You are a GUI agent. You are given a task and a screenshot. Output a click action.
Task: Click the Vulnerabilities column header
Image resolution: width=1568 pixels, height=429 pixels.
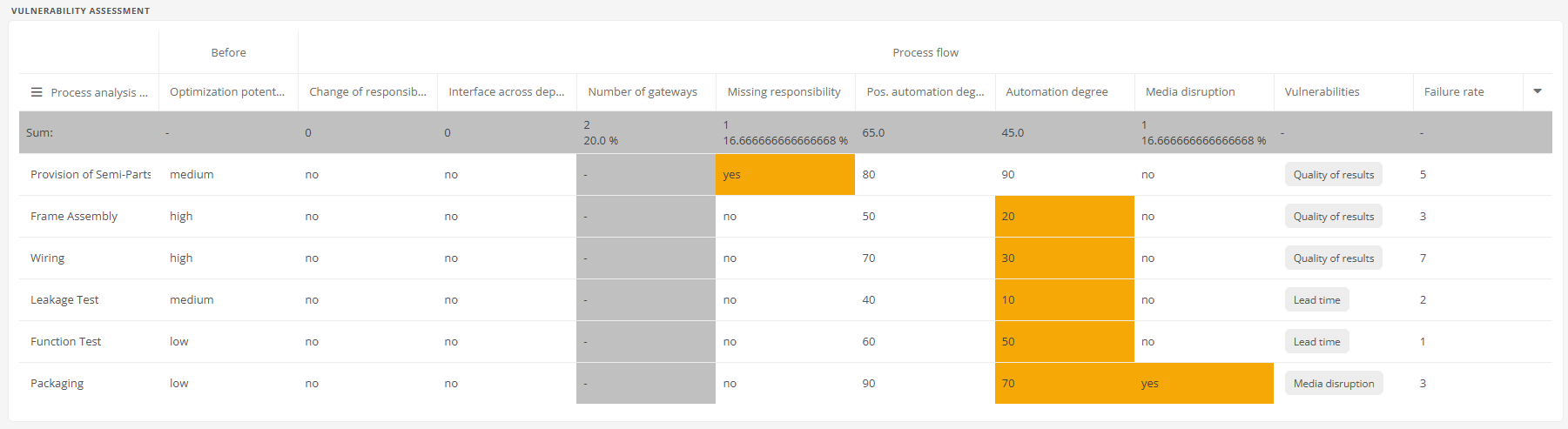(1322, 91)
